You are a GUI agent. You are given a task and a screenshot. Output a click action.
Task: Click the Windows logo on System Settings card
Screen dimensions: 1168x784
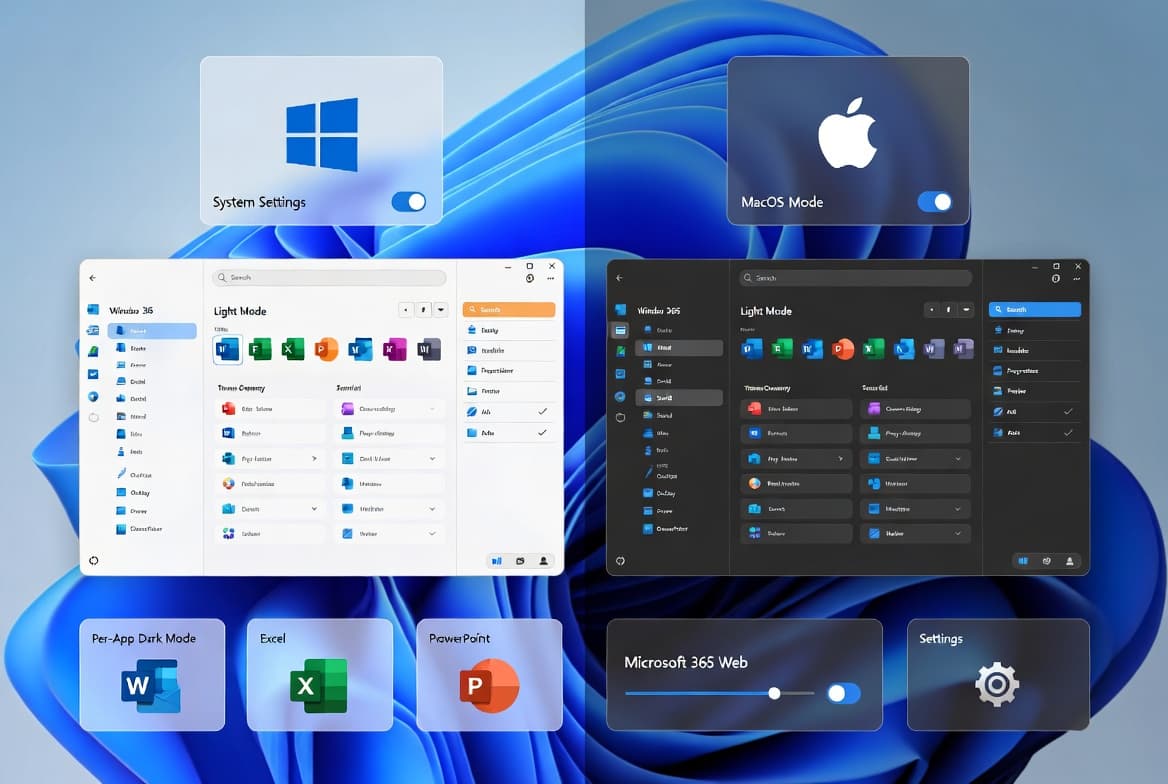(x=322, y=135)
